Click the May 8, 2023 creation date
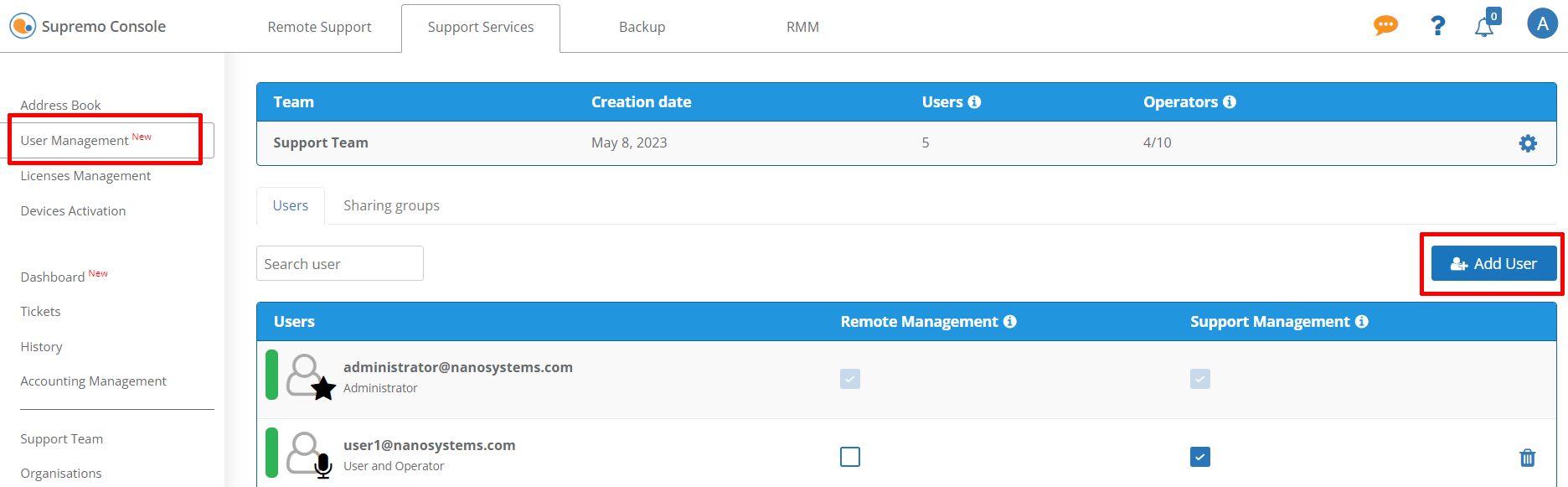The width and height of the screenshot is (1568, 487). (x=629, y=142)
